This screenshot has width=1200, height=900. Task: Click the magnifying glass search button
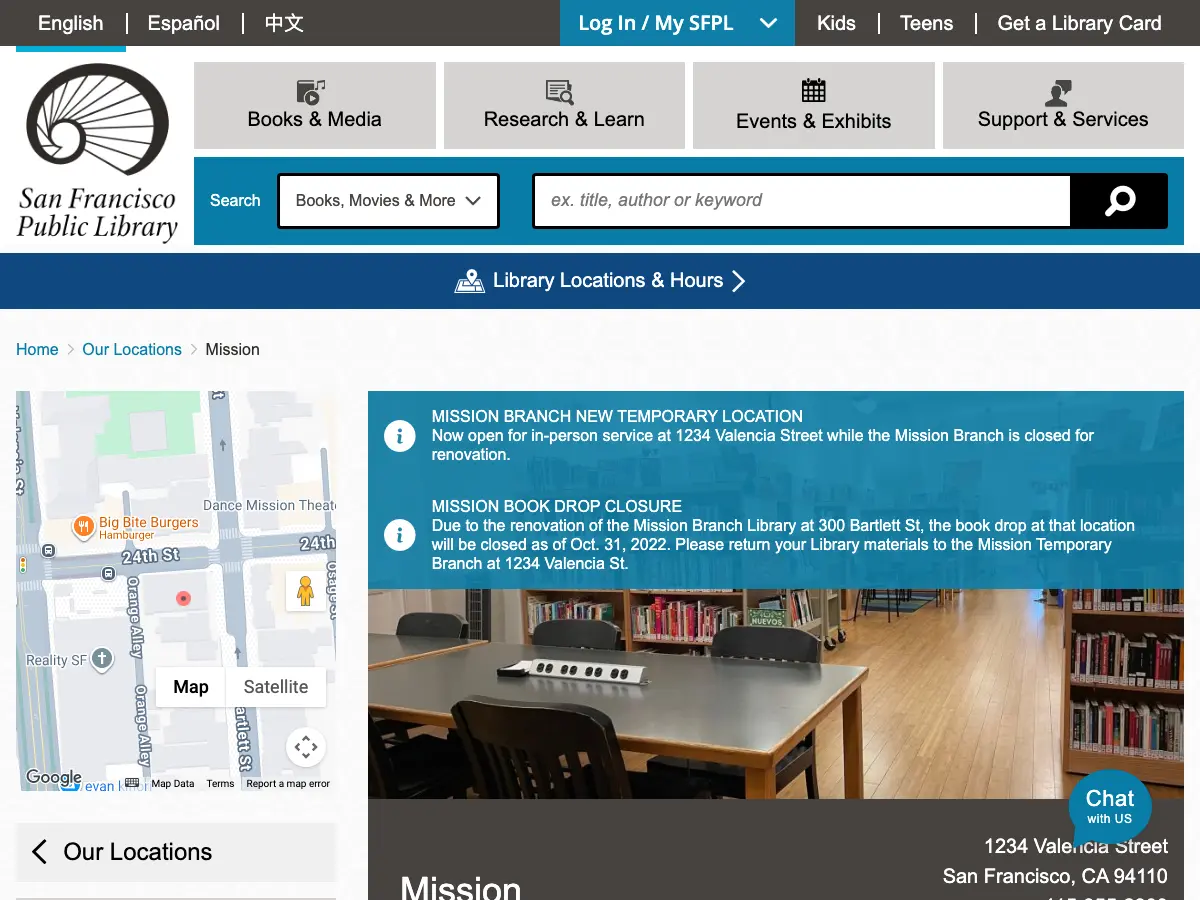pos(1119,201)
